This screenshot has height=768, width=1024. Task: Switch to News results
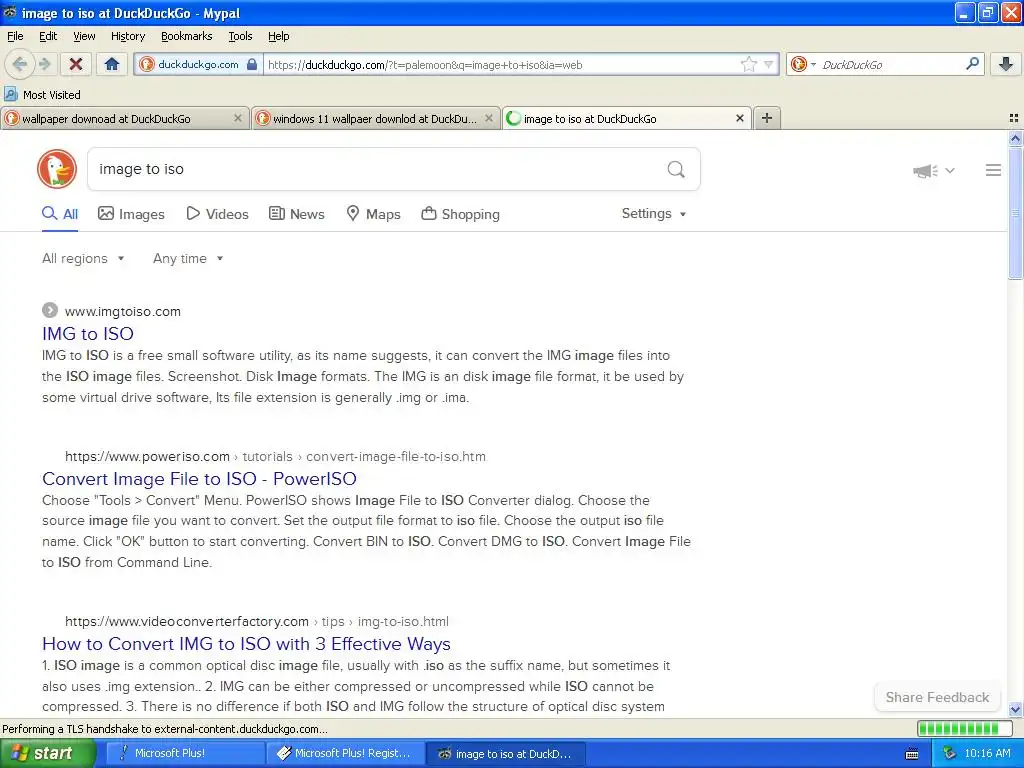297,214
